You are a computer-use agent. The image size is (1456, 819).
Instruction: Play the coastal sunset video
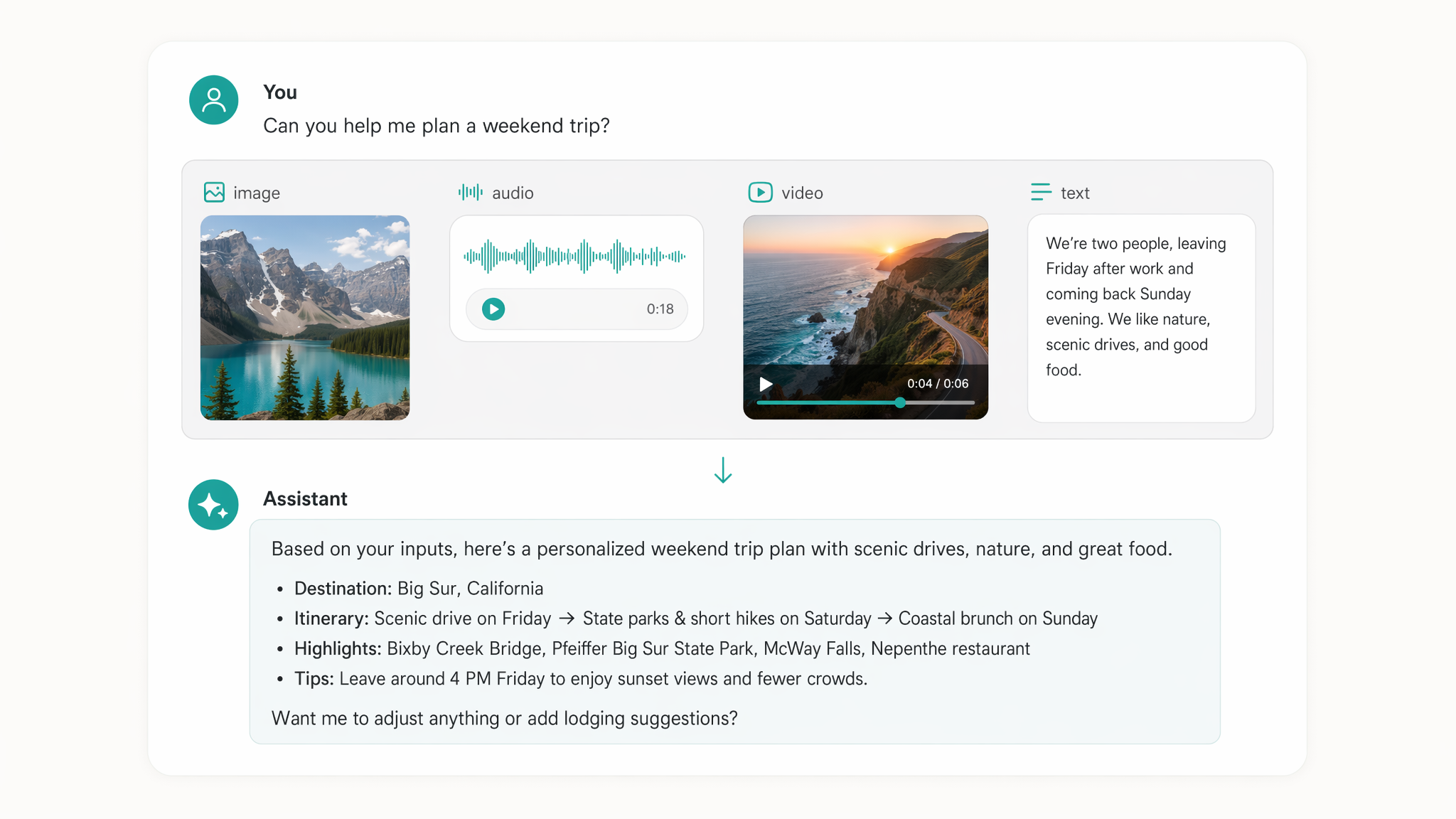pos(766,384)
